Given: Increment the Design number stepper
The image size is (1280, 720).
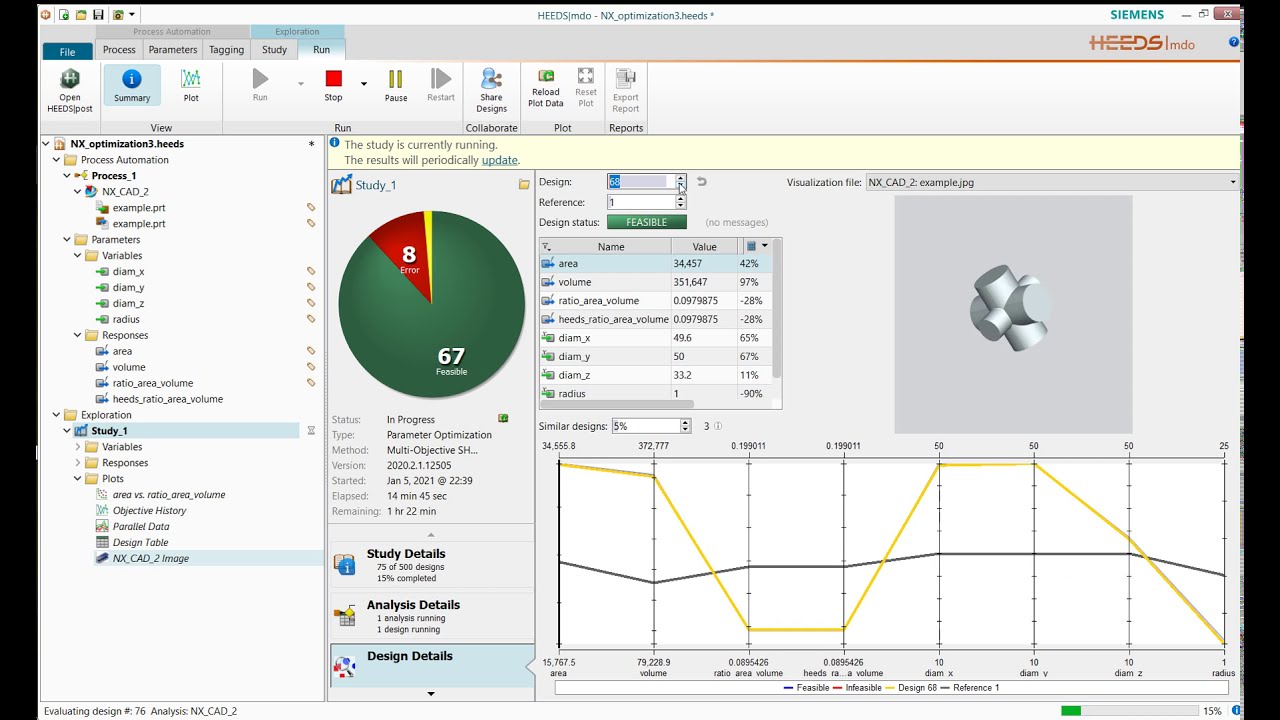Looking at the screenshot, I should tap(681, 178).
